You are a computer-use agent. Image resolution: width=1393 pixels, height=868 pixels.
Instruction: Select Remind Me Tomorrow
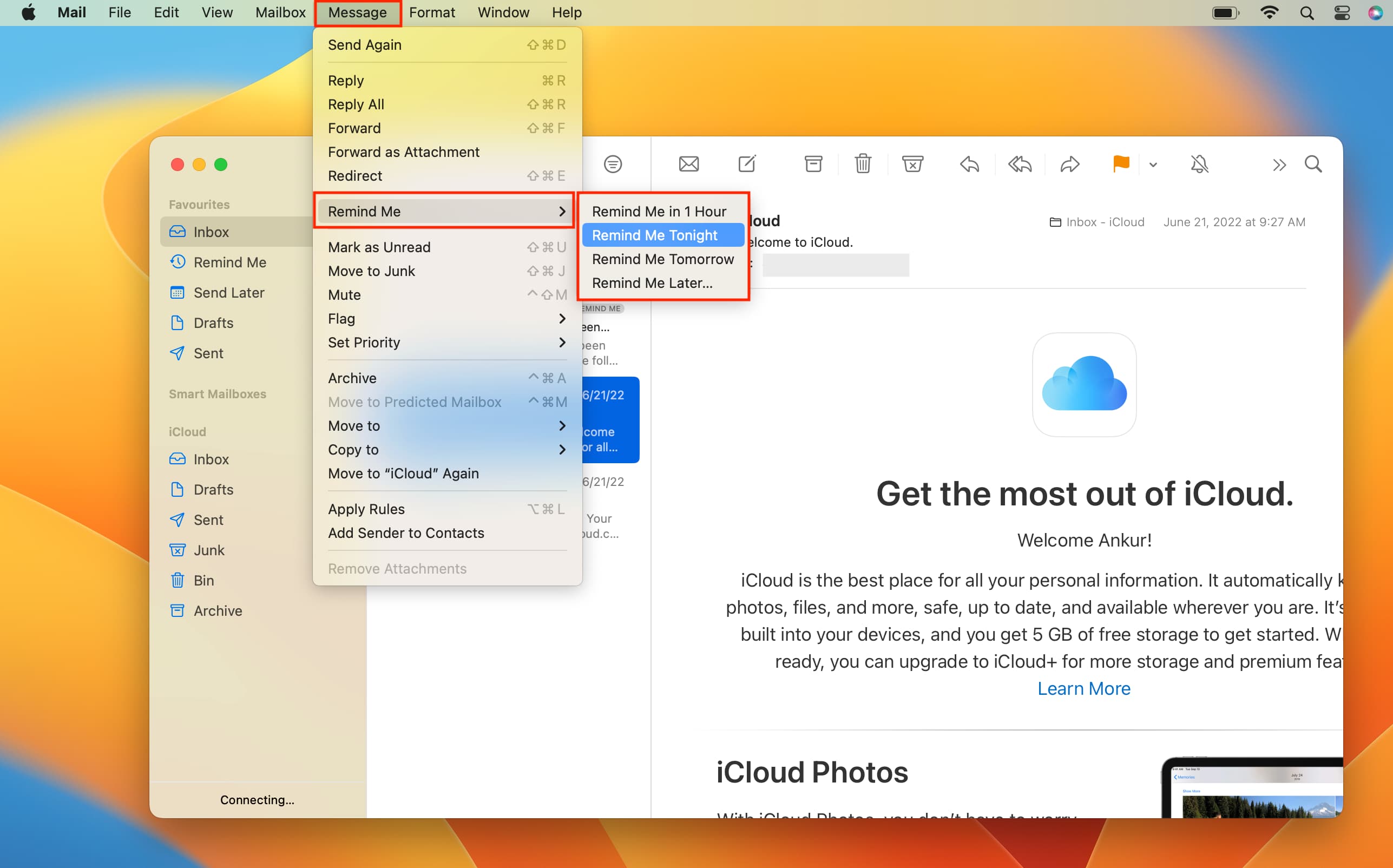click(663, 259)
